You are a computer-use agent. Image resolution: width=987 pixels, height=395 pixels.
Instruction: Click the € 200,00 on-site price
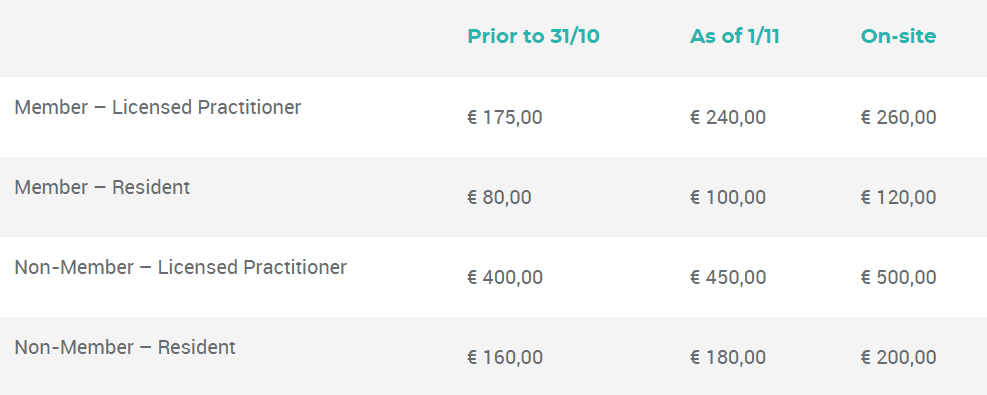coord(898,357)
